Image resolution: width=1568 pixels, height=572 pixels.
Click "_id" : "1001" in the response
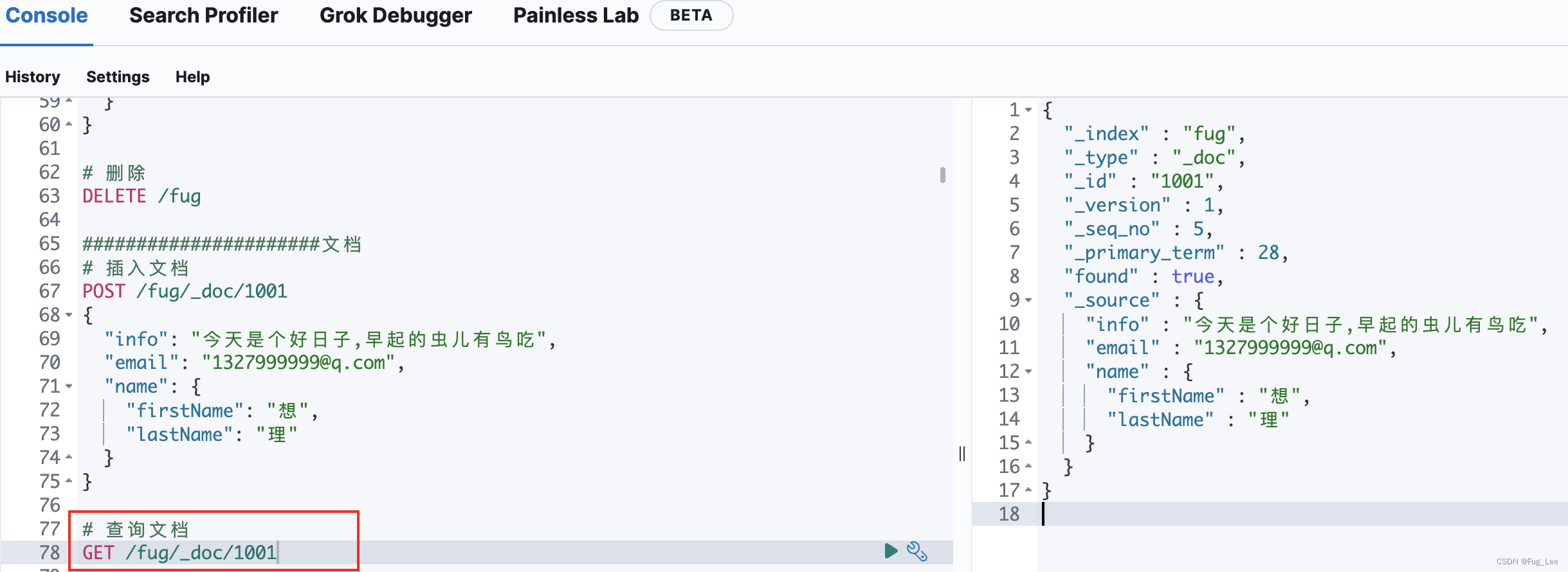click(1144, 181)
